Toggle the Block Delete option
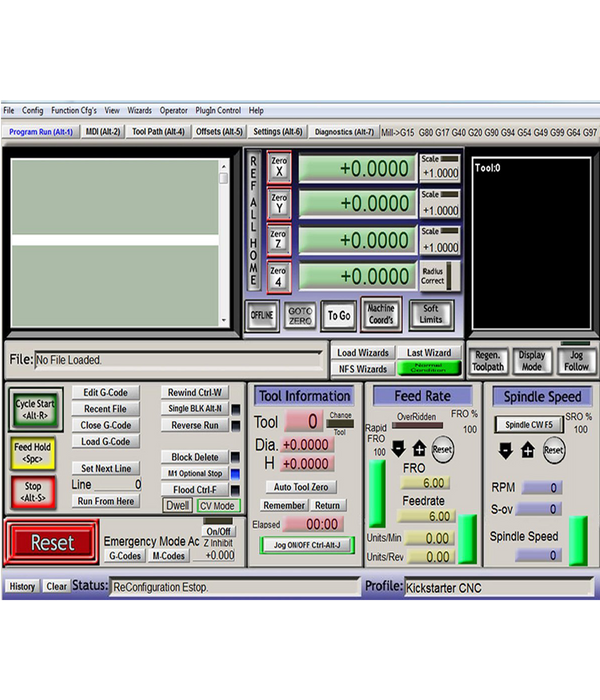Image resolution: width=600 pixels, height=700 pixels. click(194, 457)
